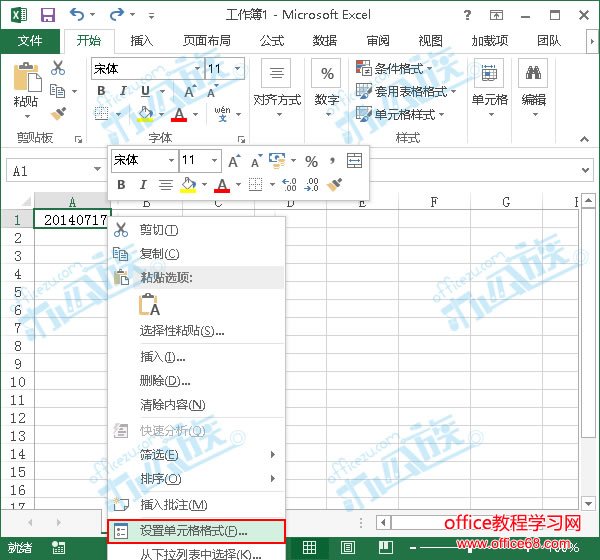
Task: Undo the last action
Action: click(x=77, y=15)
